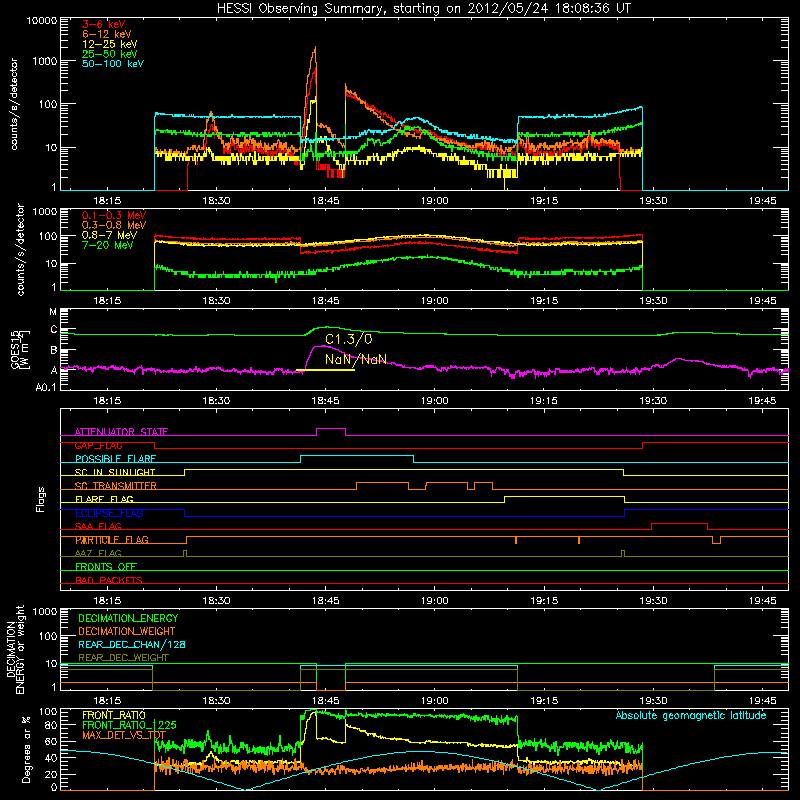Click the SAA_FLAG label
This screenshot has width=800, height=800.
coord(98,526)
